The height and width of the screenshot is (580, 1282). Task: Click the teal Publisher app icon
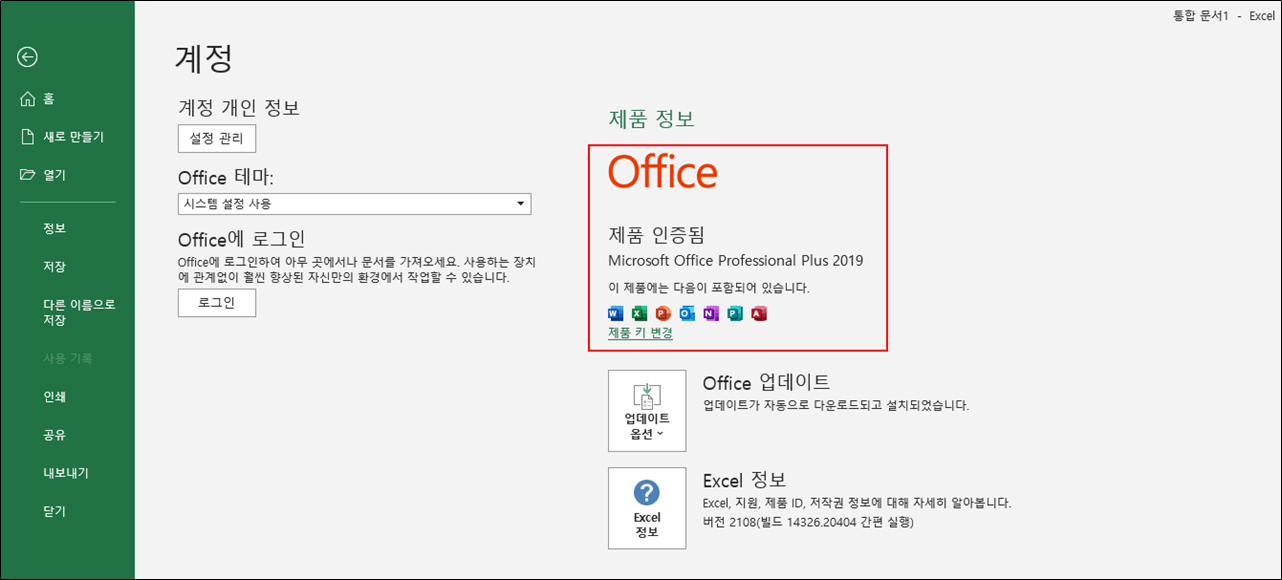735,314
